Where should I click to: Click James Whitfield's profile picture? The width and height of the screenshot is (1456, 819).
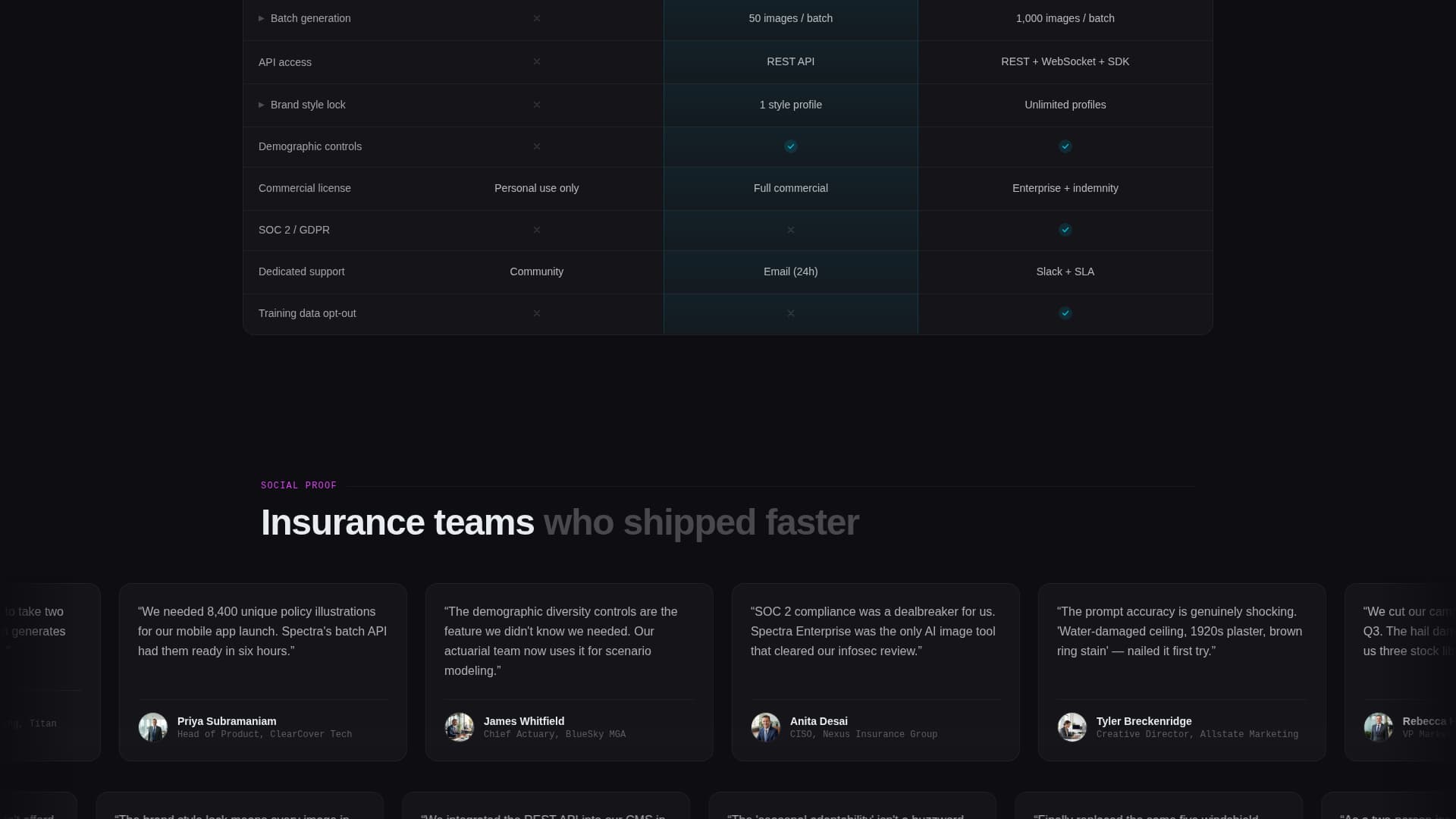coord(459,726)
